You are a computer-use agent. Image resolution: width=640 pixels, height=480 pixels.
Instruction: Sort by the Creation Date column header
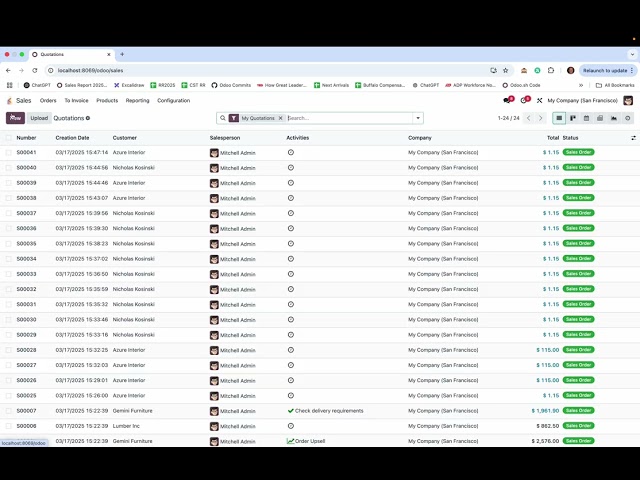(72, 138)
